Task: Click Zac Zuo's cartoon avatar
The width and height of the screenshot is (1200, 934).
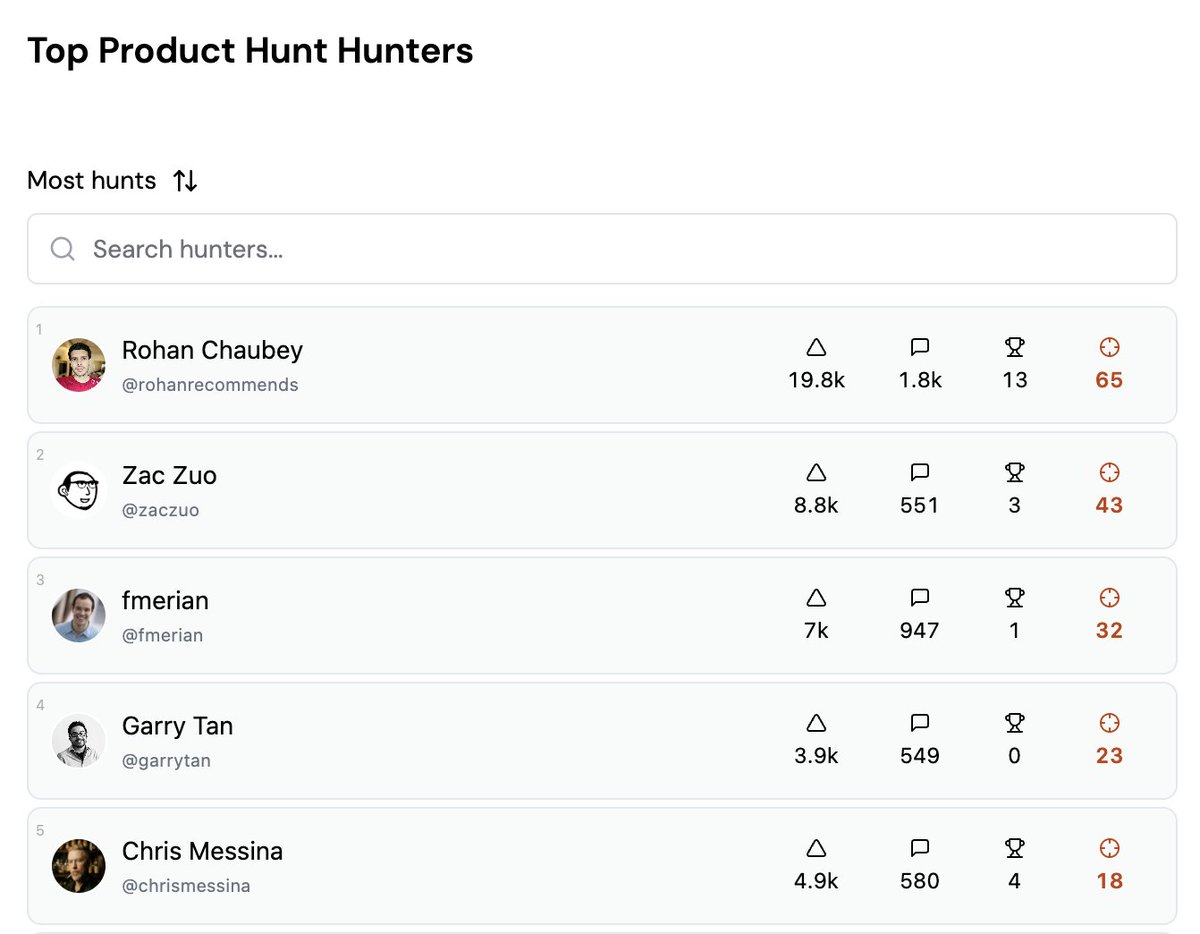Action: 79,490
